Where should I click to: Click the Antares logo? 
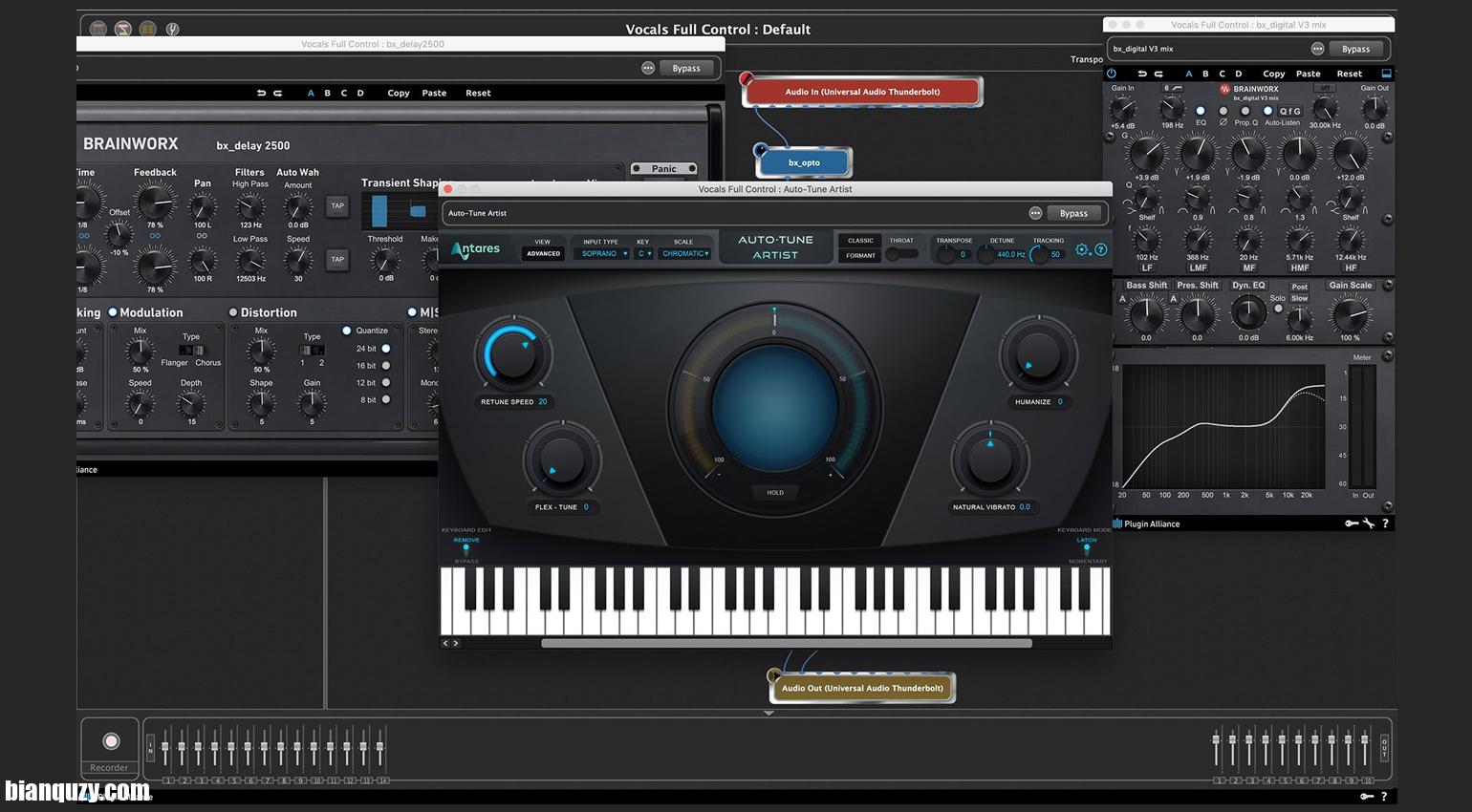click(x=476, y=249)
